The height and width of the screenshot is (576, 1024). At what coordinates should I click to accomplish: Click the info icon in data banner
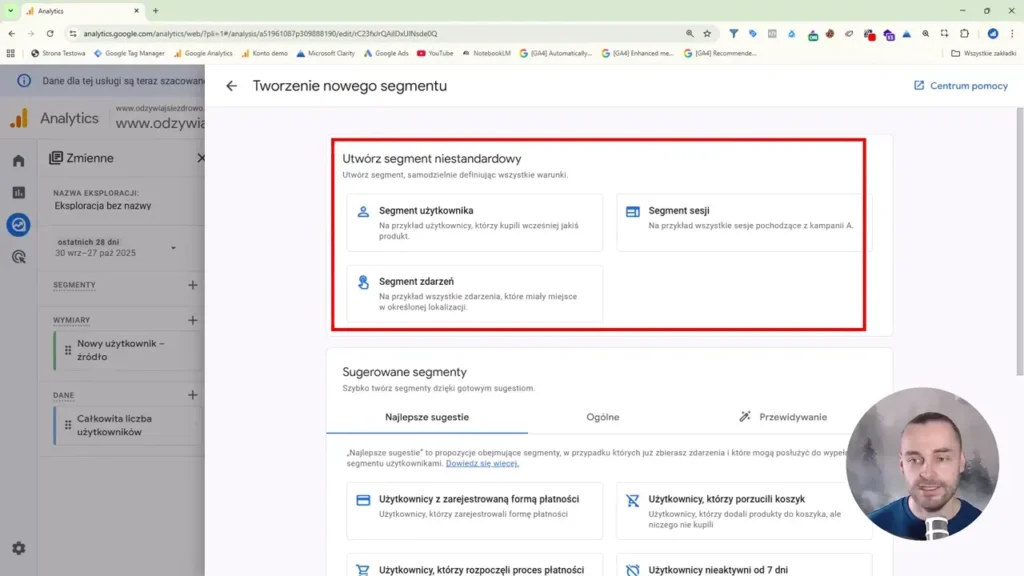(24, 81)
